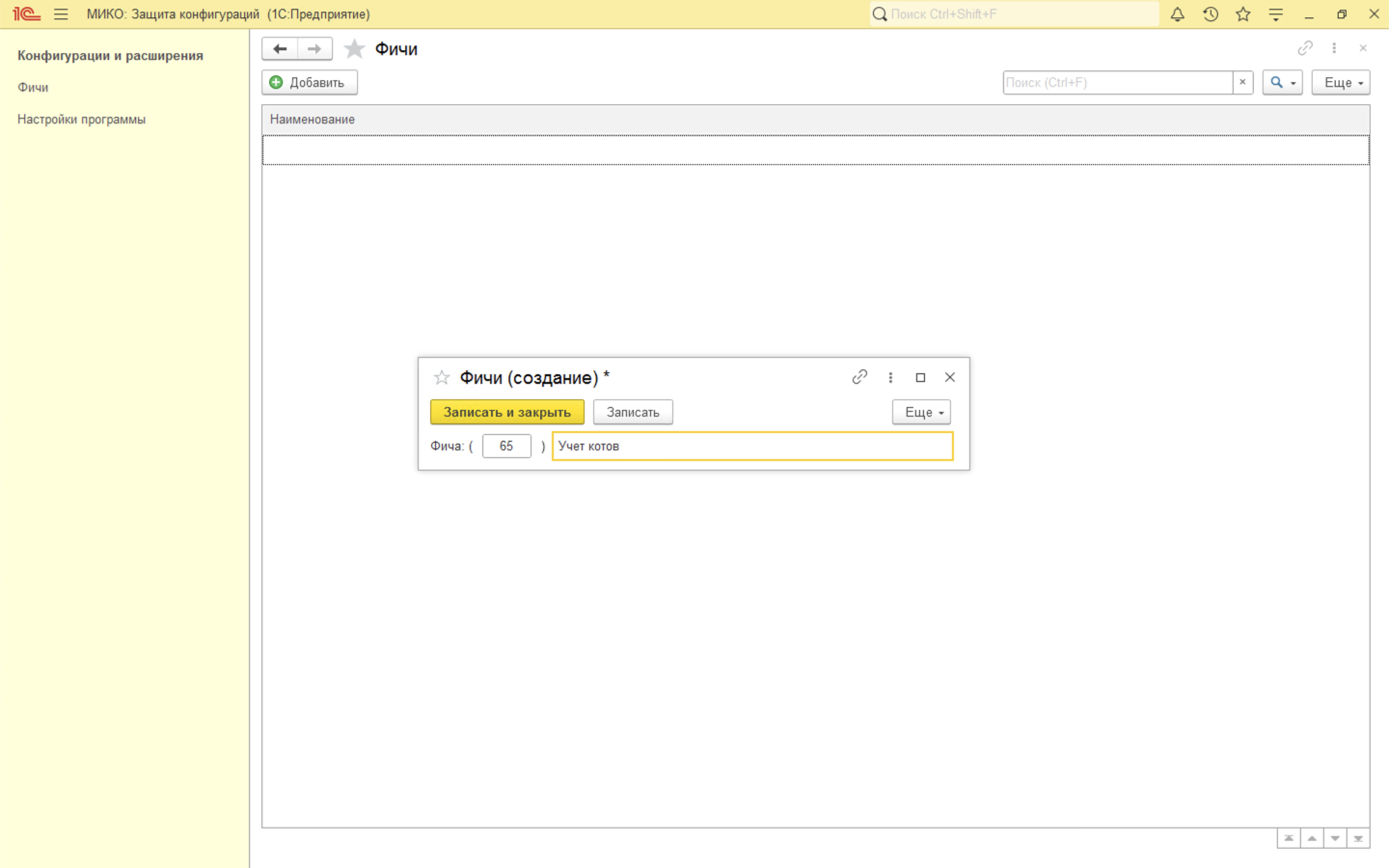Jump to list end arrow
The height and width of the screenshot is (868, 1389).
click(x=1358, y=838)
